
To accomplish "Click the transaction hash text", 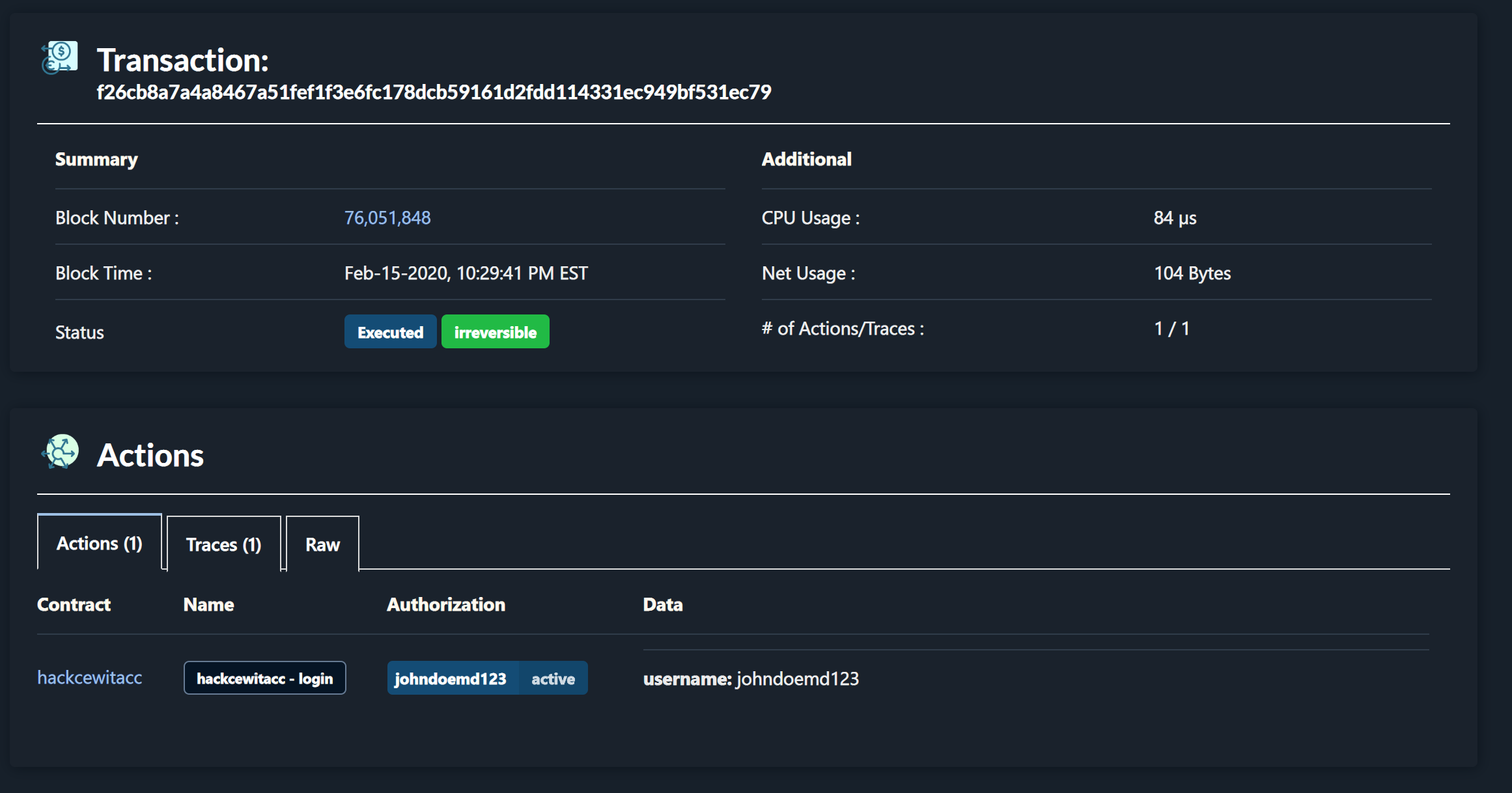I will click(x=434, y=92).
